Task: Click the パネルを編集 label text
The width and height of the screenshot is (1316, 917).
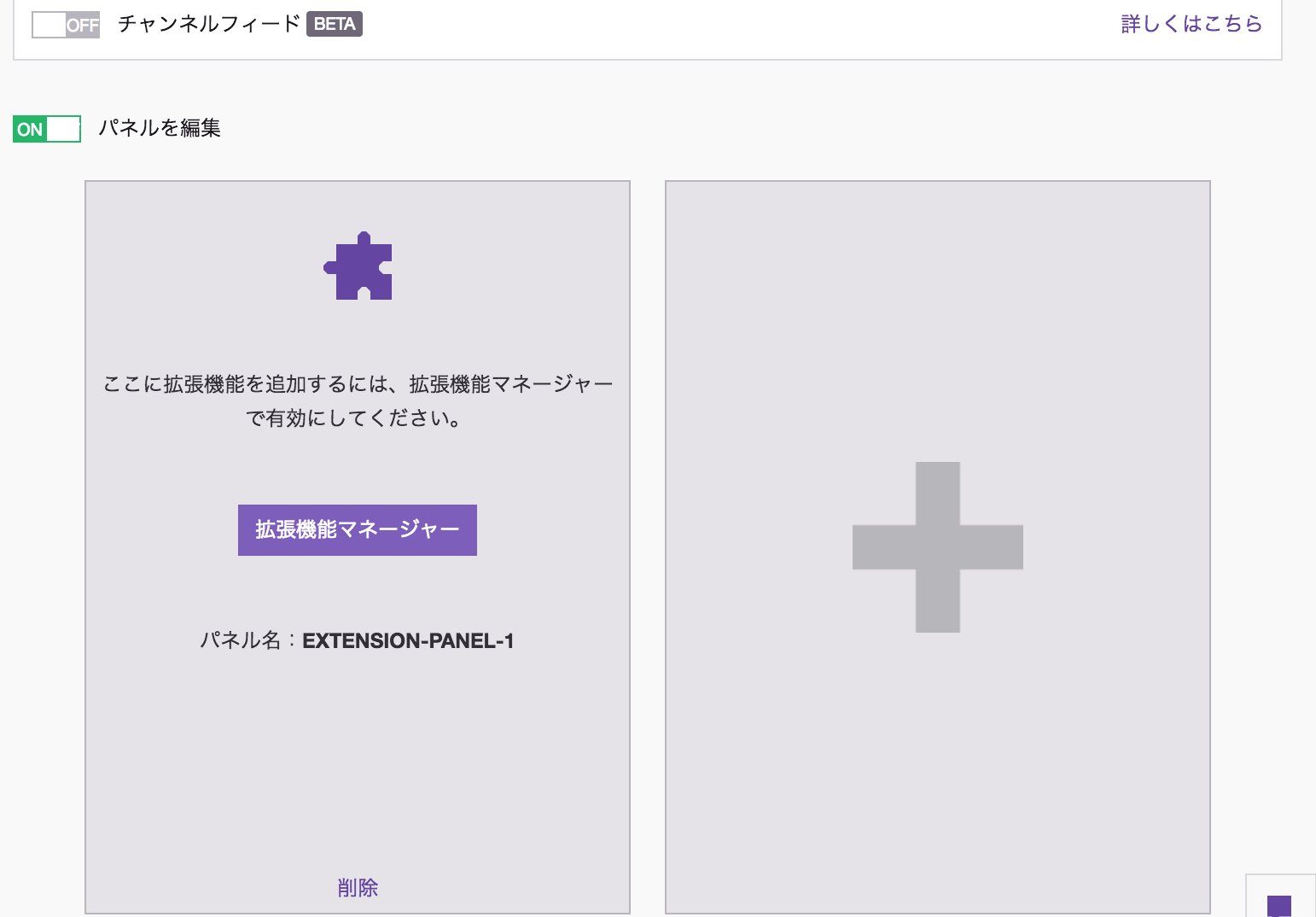Action: coord(160,128)
